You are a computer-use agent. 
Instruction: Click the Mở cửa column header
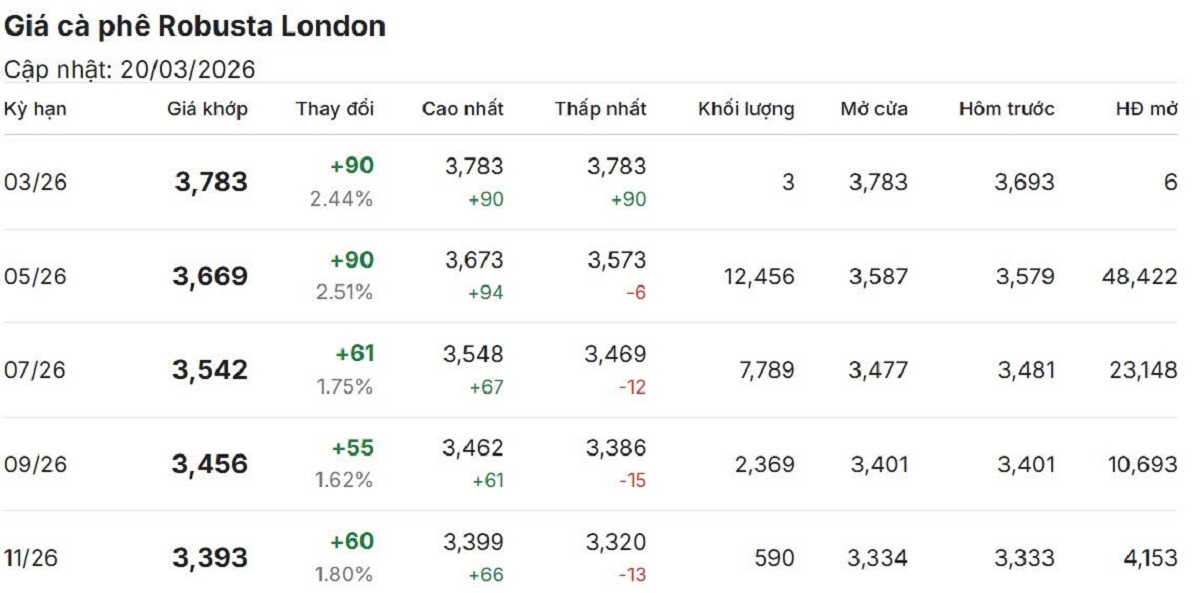point(874,109)
